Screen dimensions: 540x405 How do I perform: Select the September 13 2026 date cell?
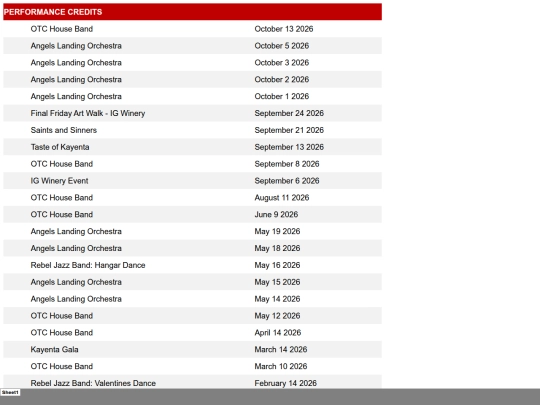click(x=289, y=147)
